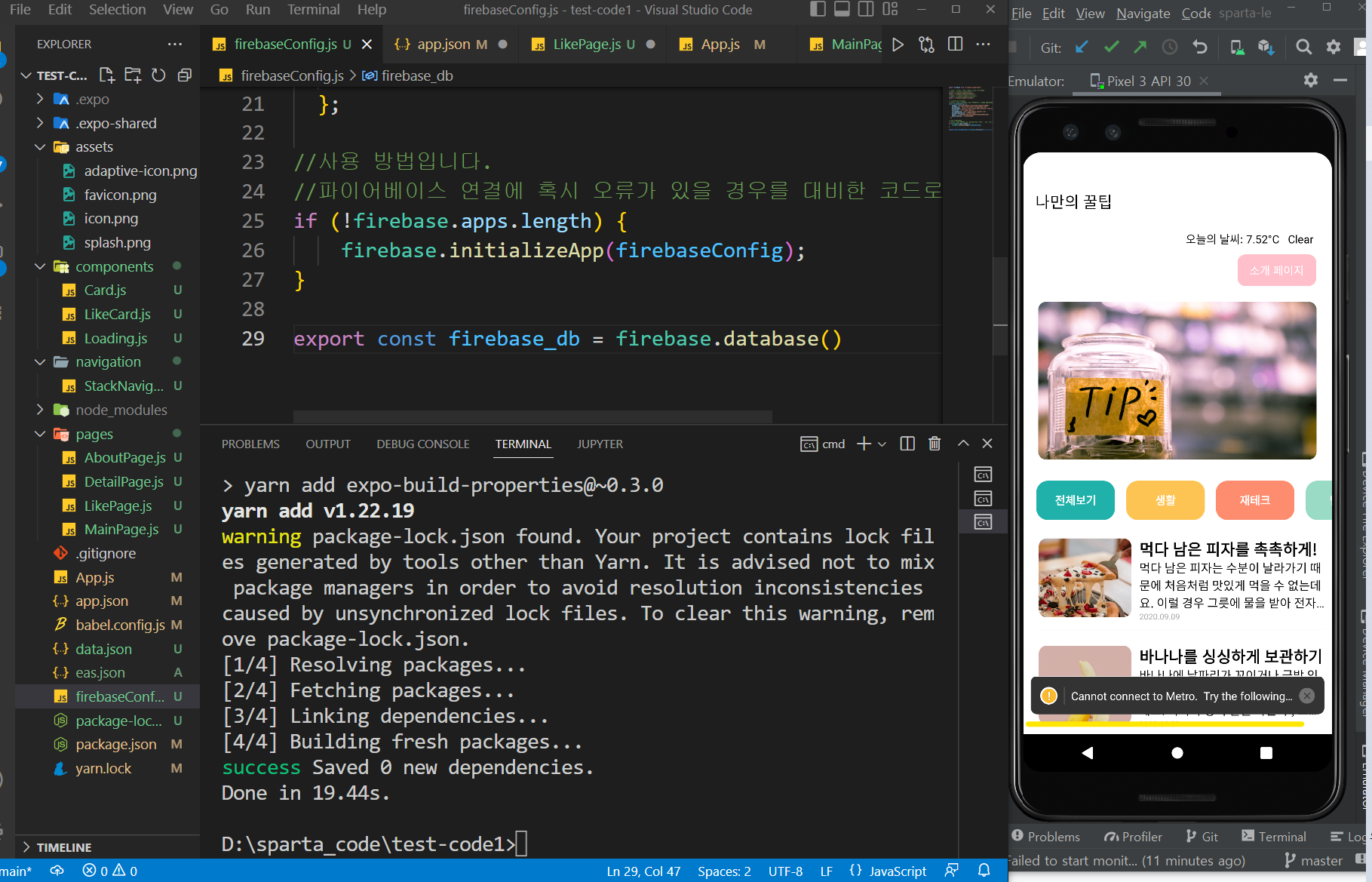Tap the 생활 category button
The width and height of the screenshot is (1372, 882).
click(x=1165, y=500)
